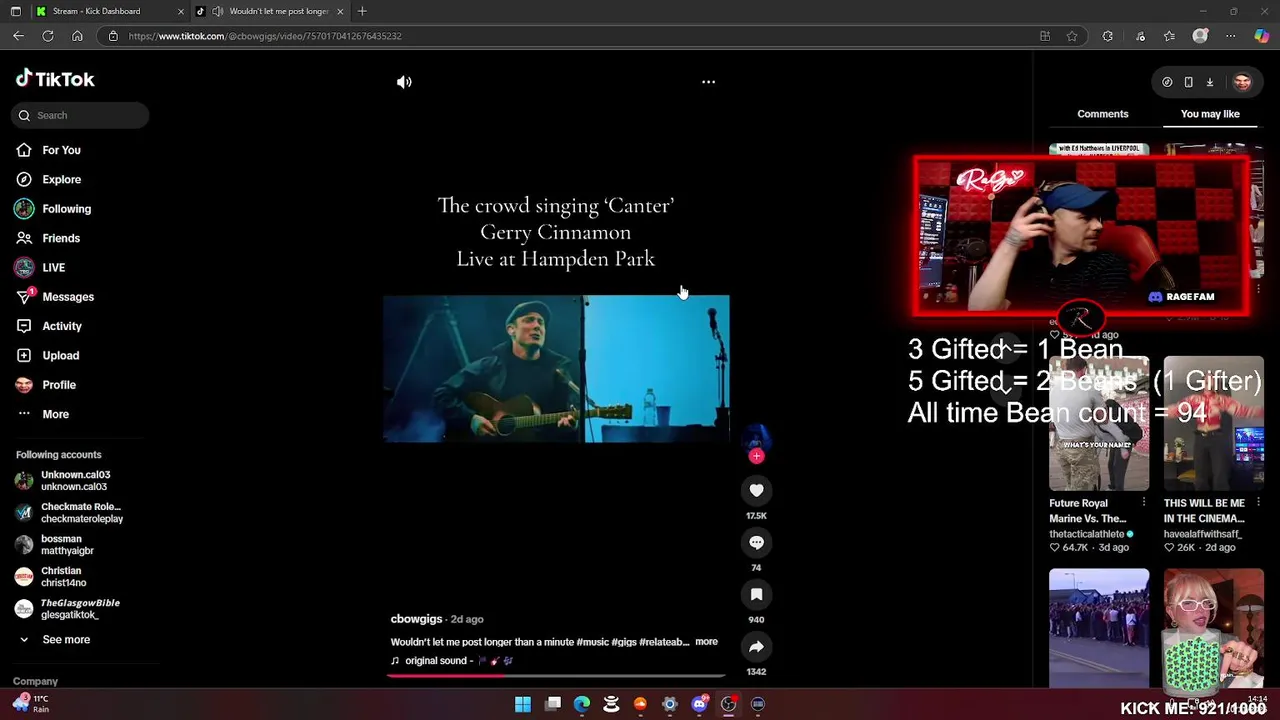Screen dimensions: 1280x720
Task: Mute the video with speaker icon
Action: tap(404, 82)
